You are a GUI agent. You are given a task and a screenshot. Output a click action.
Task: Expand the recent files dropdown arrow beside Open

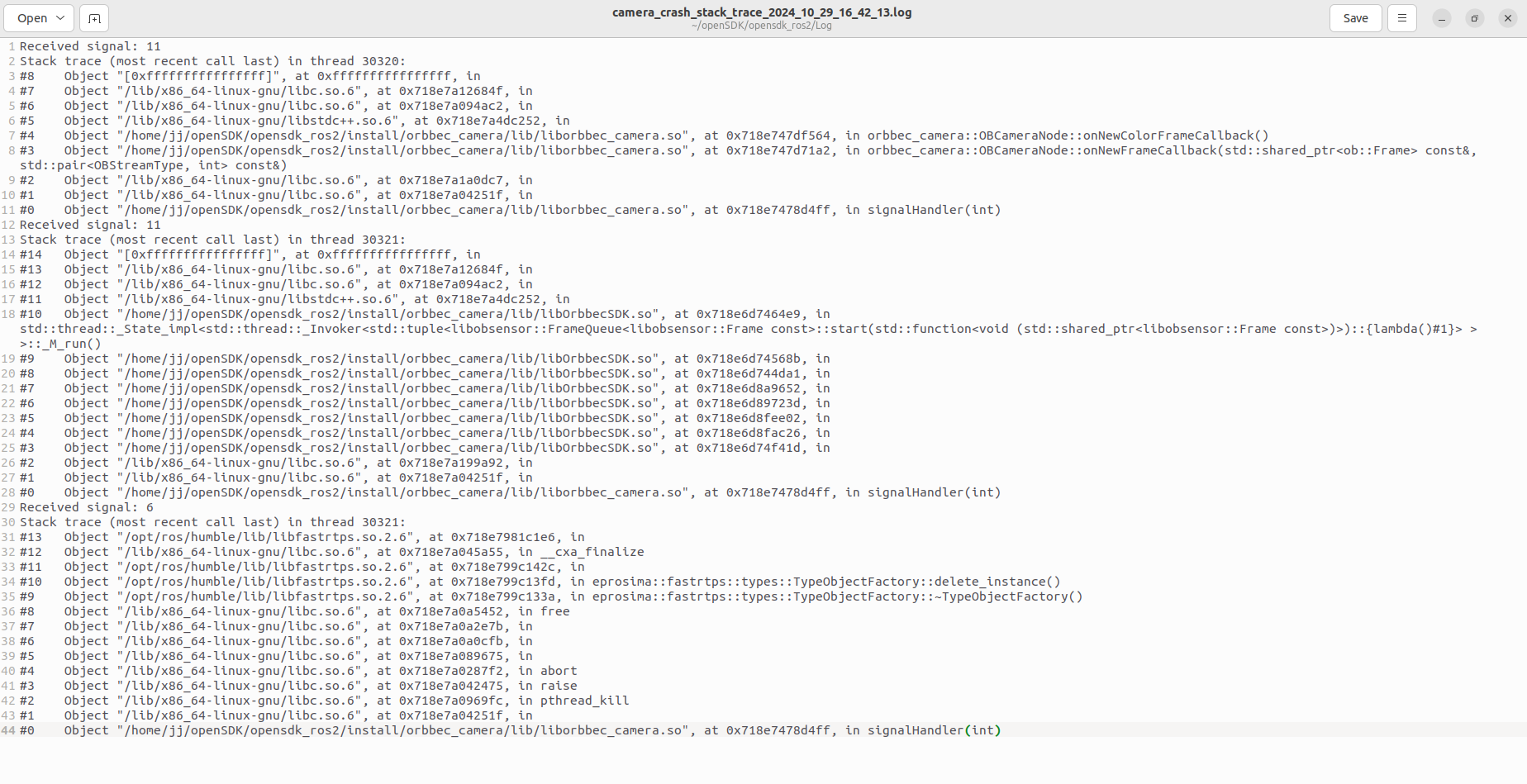[60, 18]
